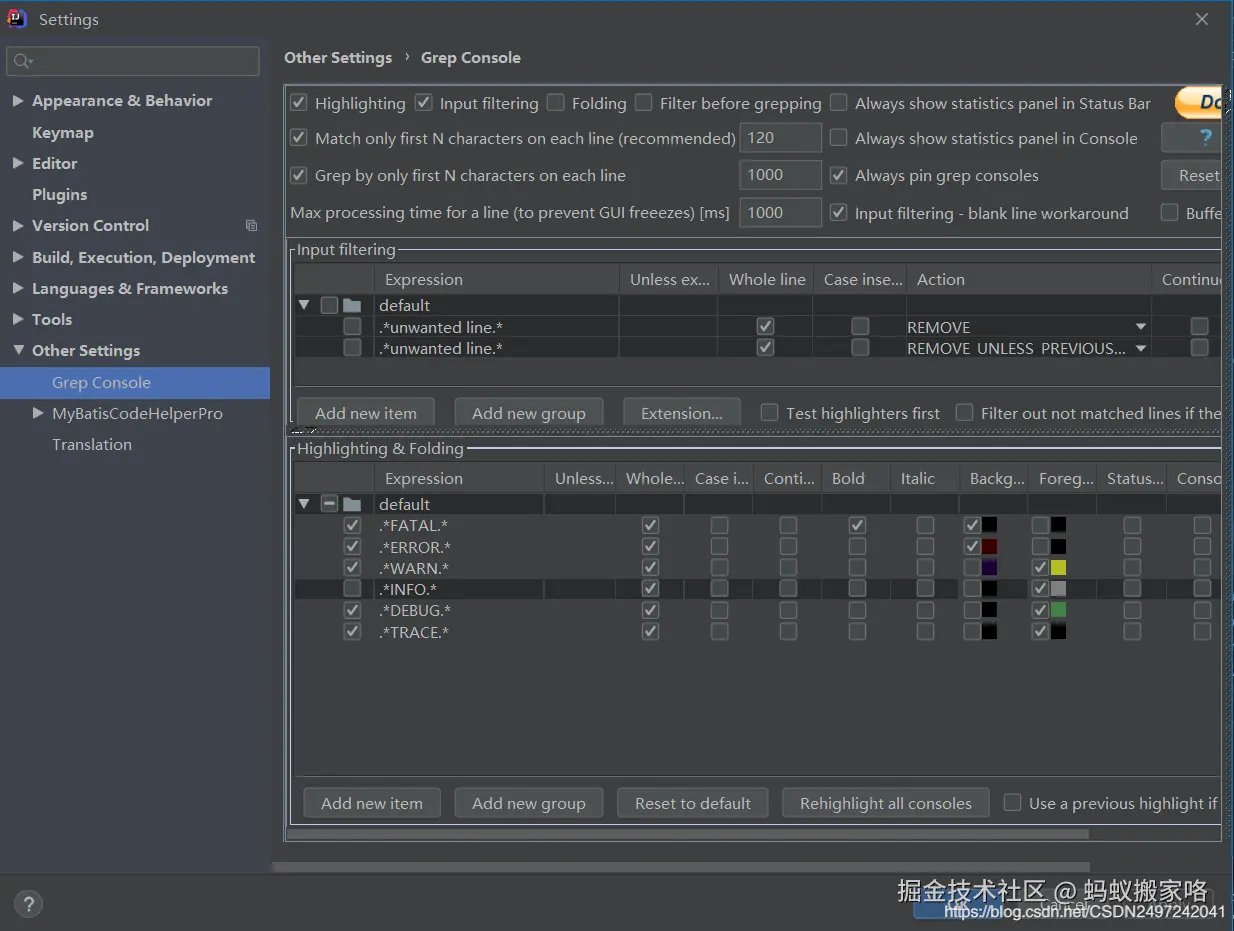Close the Settings dialog
Screen dimensions: 1234x931
[x=1202, y=19]
